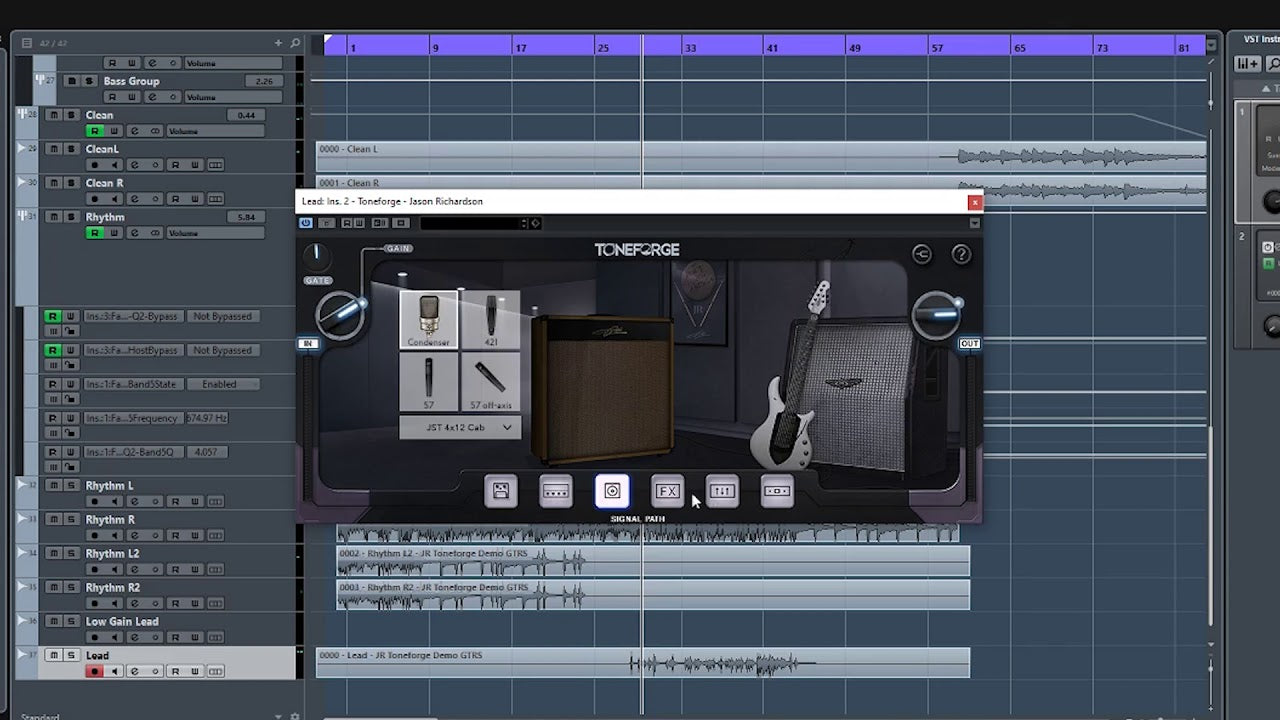Image resolution: width=1280 pixels, height=720 pixels.
Task: Toggle monitor on the Lead track
Action: (115, 672)
